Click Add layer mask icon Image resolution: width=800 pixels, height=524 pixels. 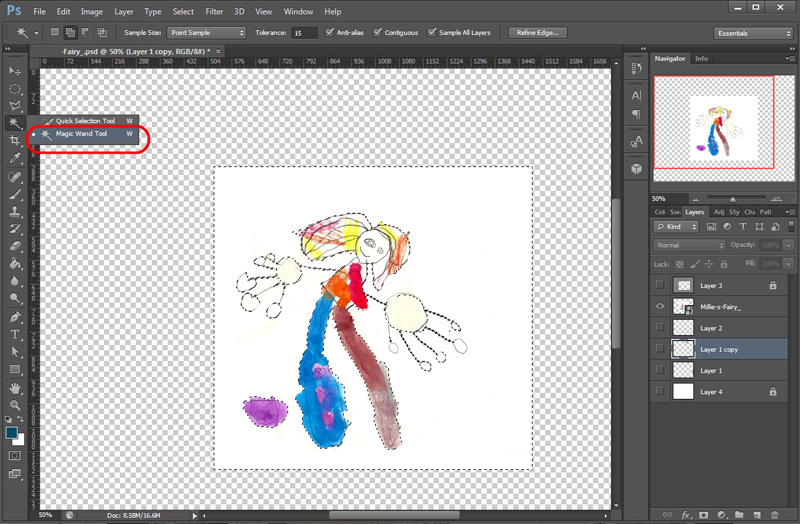tap(704, 515)
